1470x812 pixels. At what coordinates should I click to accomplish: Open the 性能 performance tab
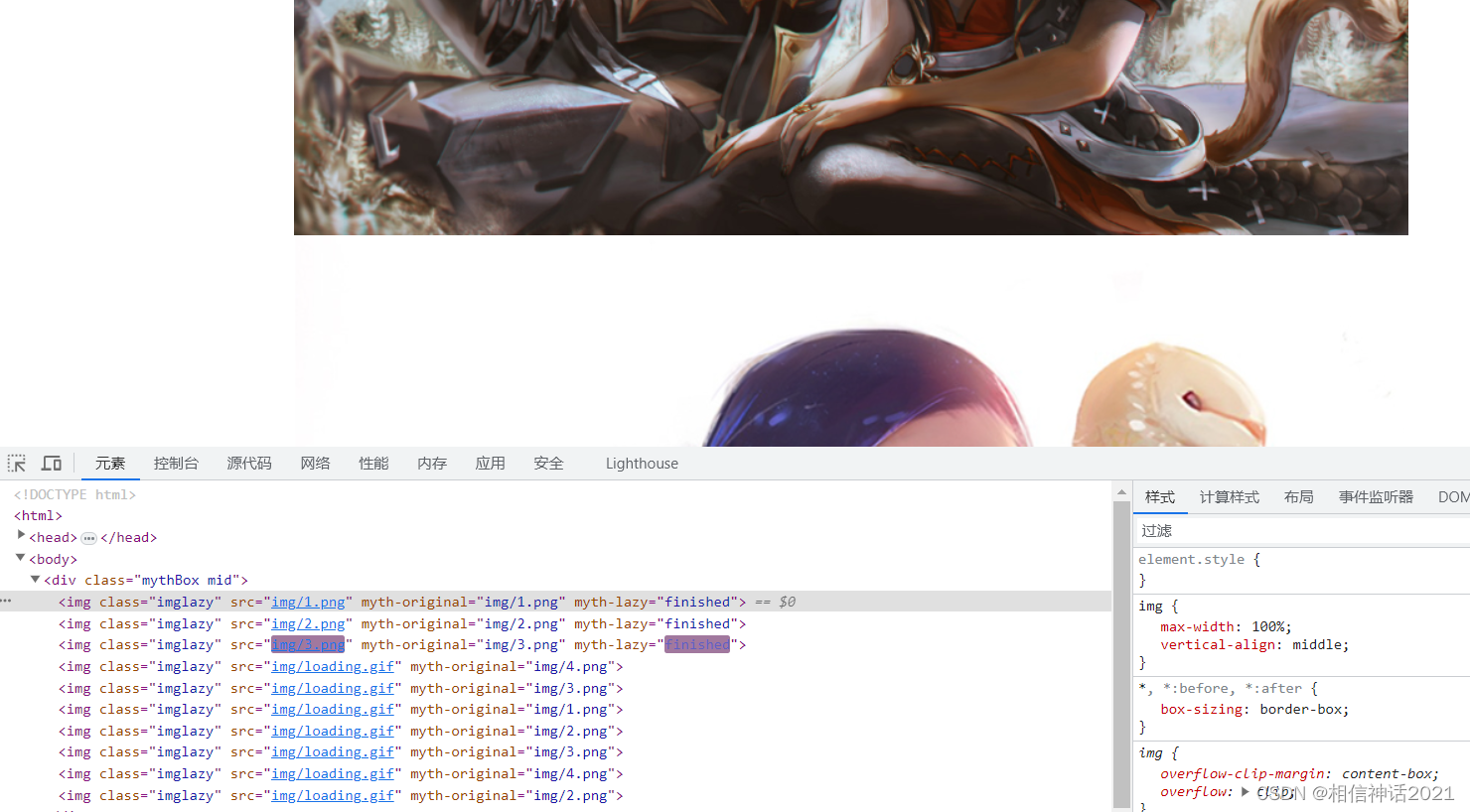[374, 464]
